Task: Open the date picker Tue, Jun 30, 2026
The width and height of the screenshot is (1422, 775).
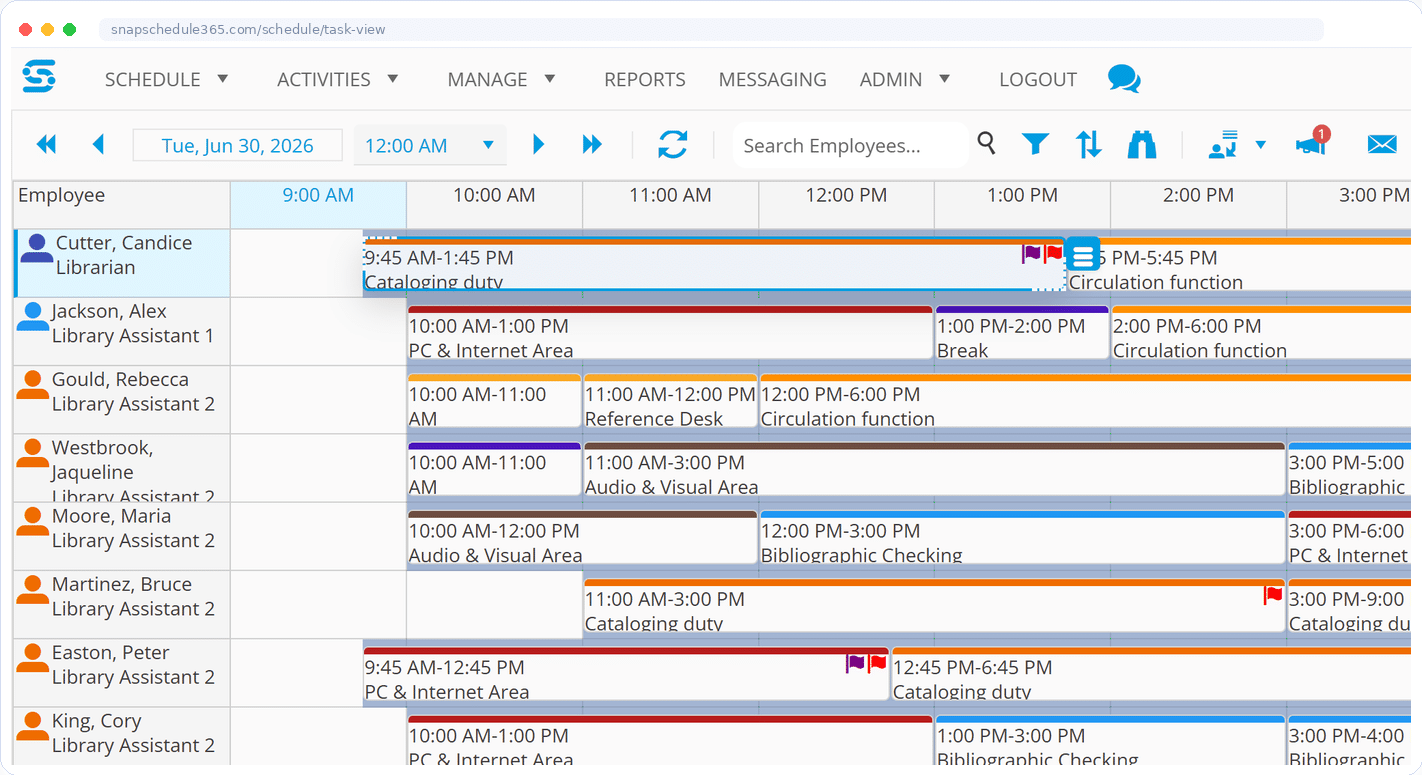Action: click(x=238, y=145)
